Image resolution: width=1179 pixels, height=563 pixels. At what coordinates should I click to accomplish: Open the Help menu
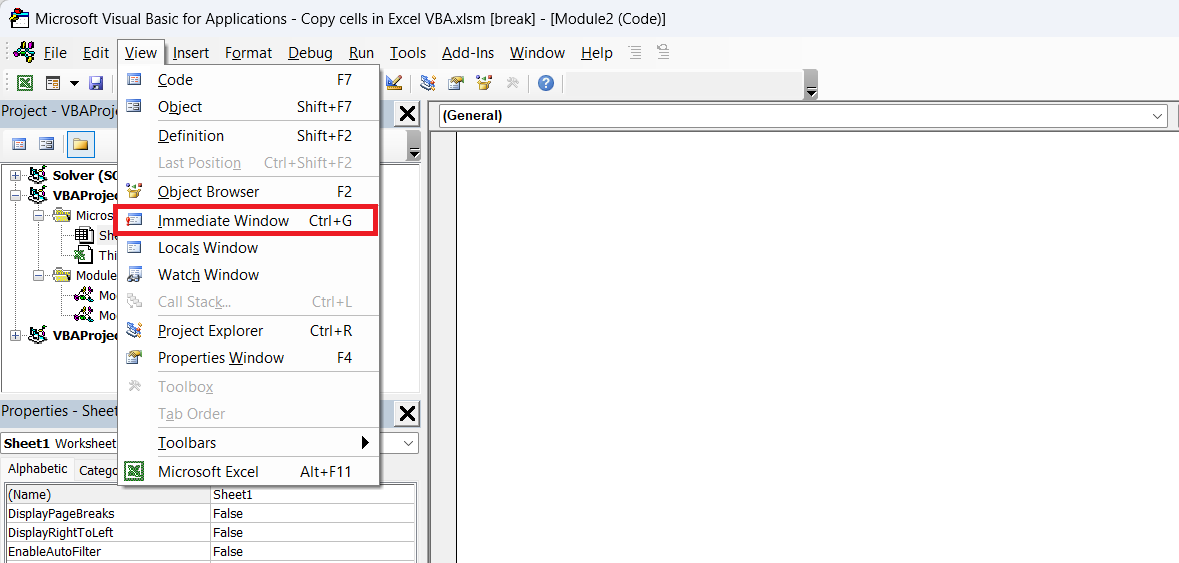pos(597,53)
